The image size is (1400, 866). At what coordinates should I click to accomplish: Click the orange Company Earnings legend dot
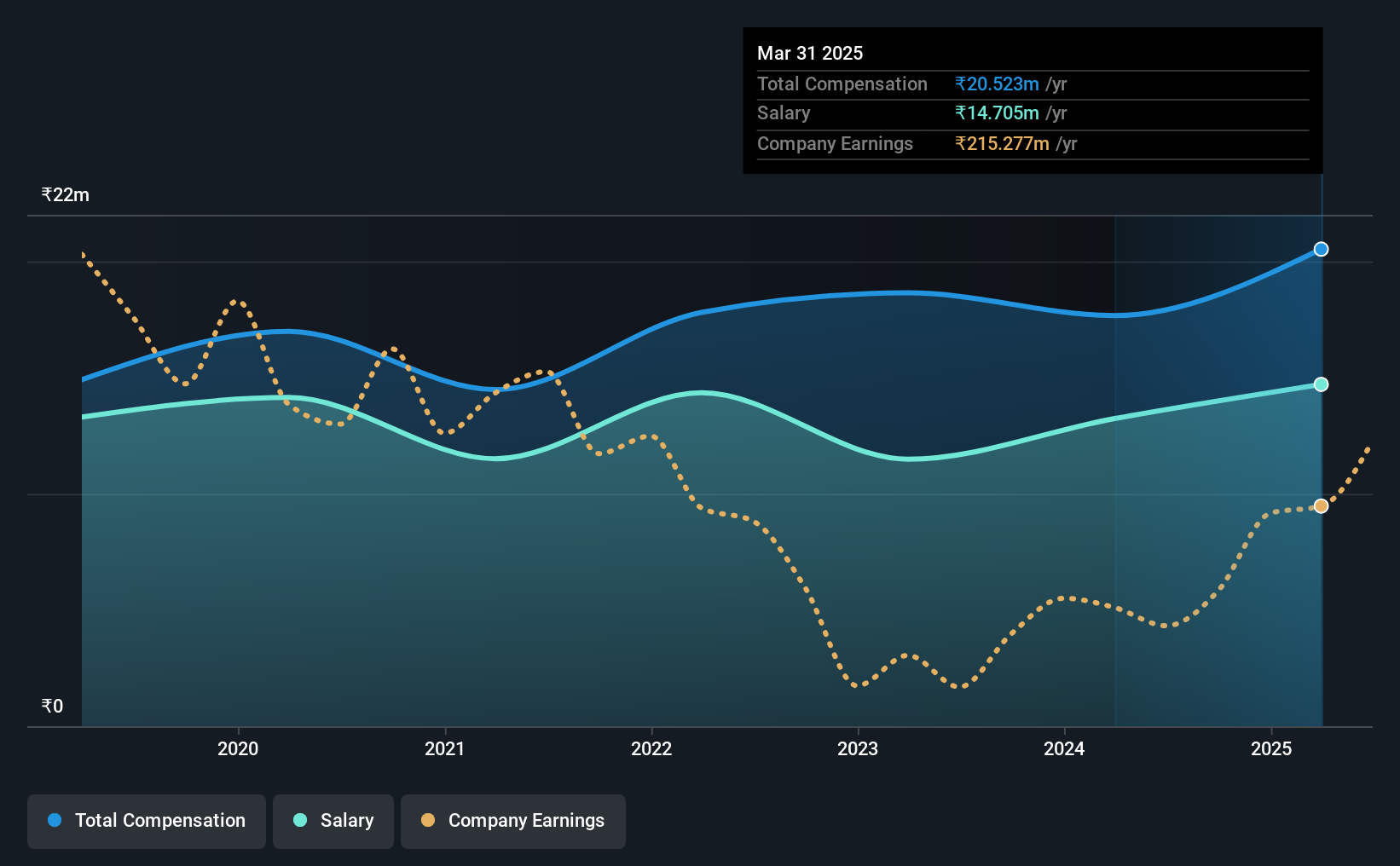428,820
